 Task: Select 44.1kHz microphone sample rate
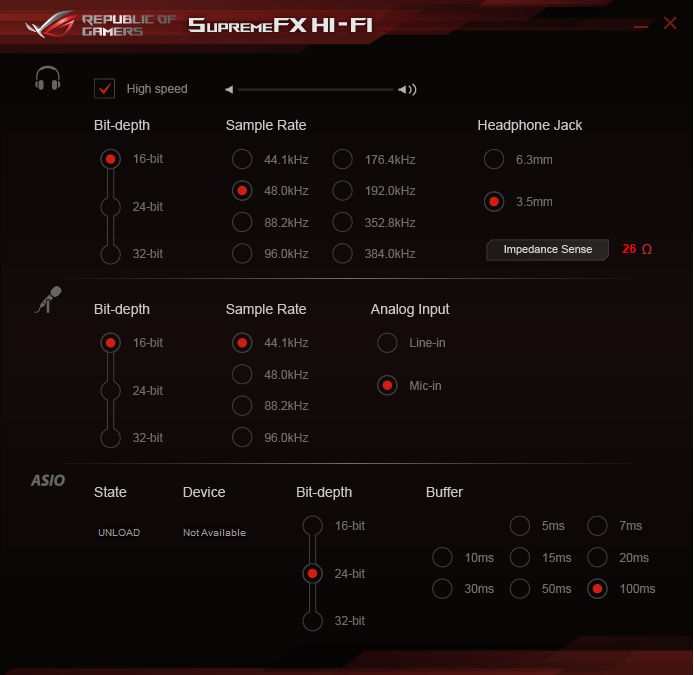point(242,343)
